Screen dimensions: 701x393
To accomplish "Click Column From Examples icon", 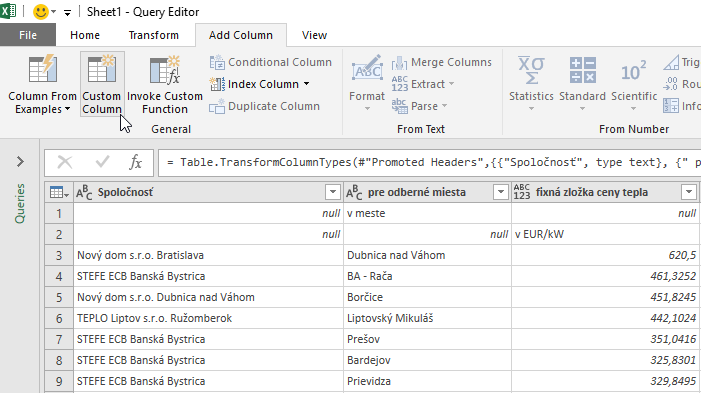I will click(42, 70).
